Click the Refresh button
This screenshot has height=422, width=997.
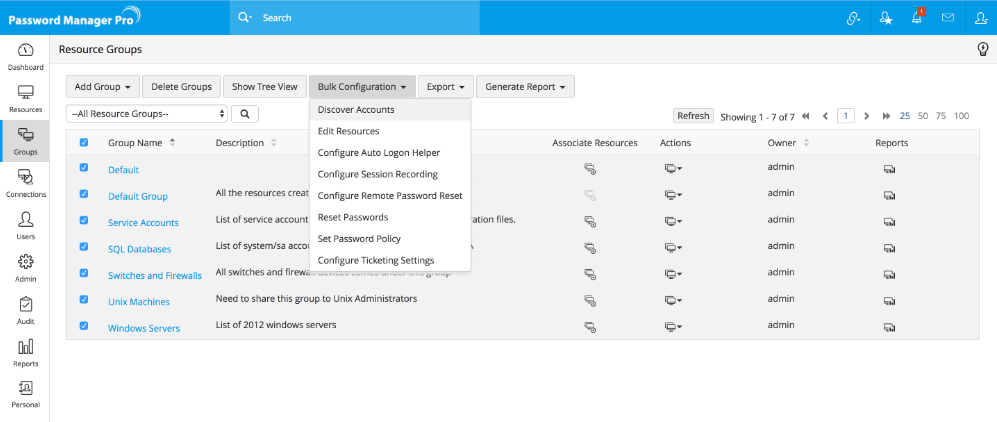[x=693, y=116]
